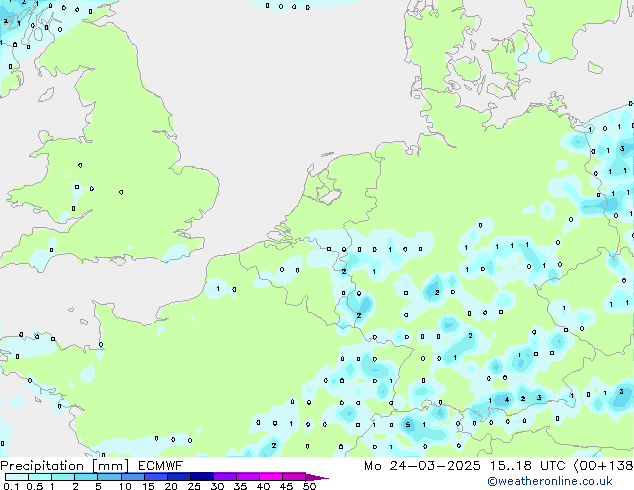This screenshot has width=634, height=490.
Task: Click the 20–25 mm dark blue swatch
Action: pyautogui.click(x=178, y=477)
